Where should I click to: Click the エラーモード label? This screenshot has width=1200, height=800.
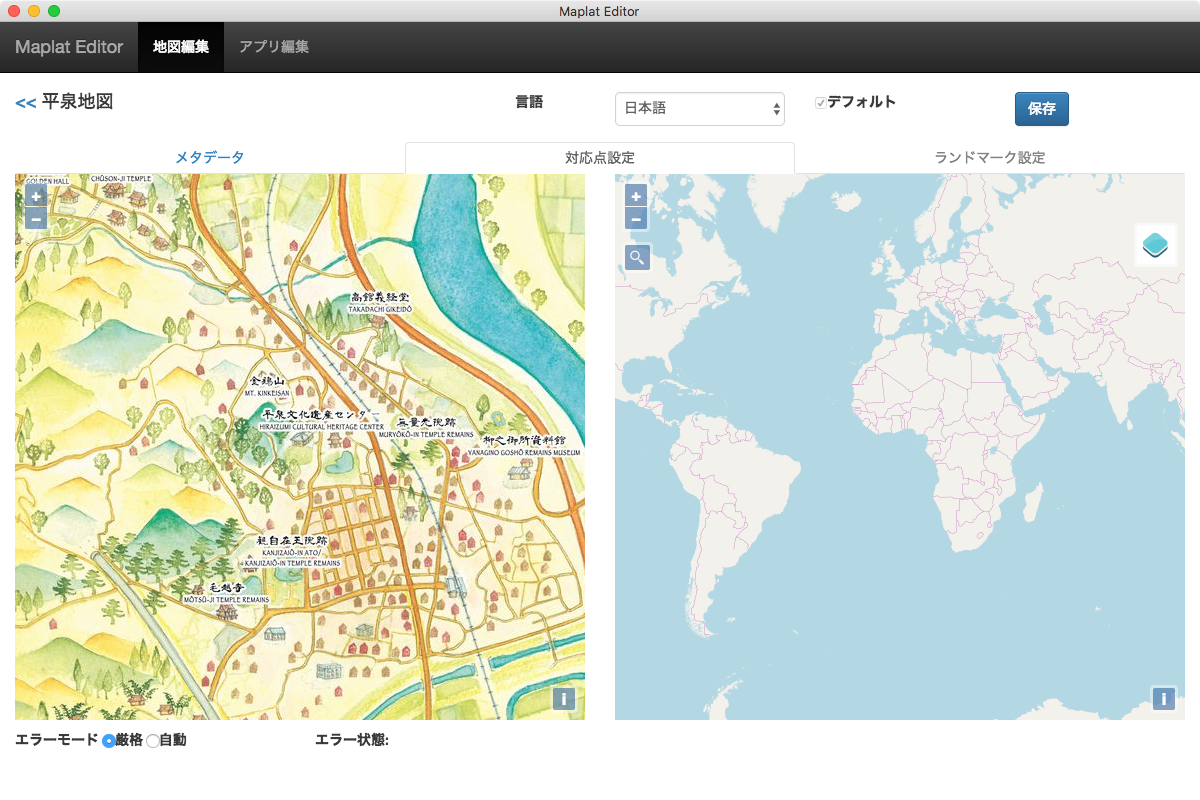point(57,741)
